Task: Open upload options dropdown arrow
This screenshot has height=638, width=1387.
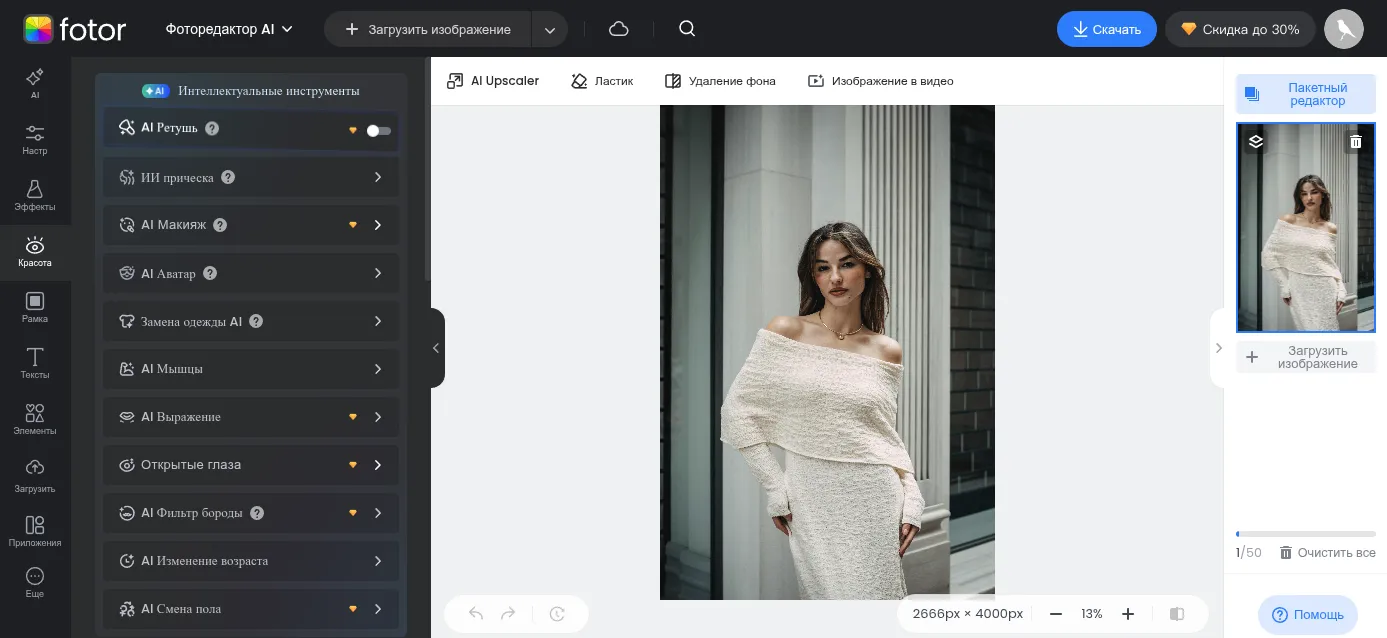Action: point(550,30)
